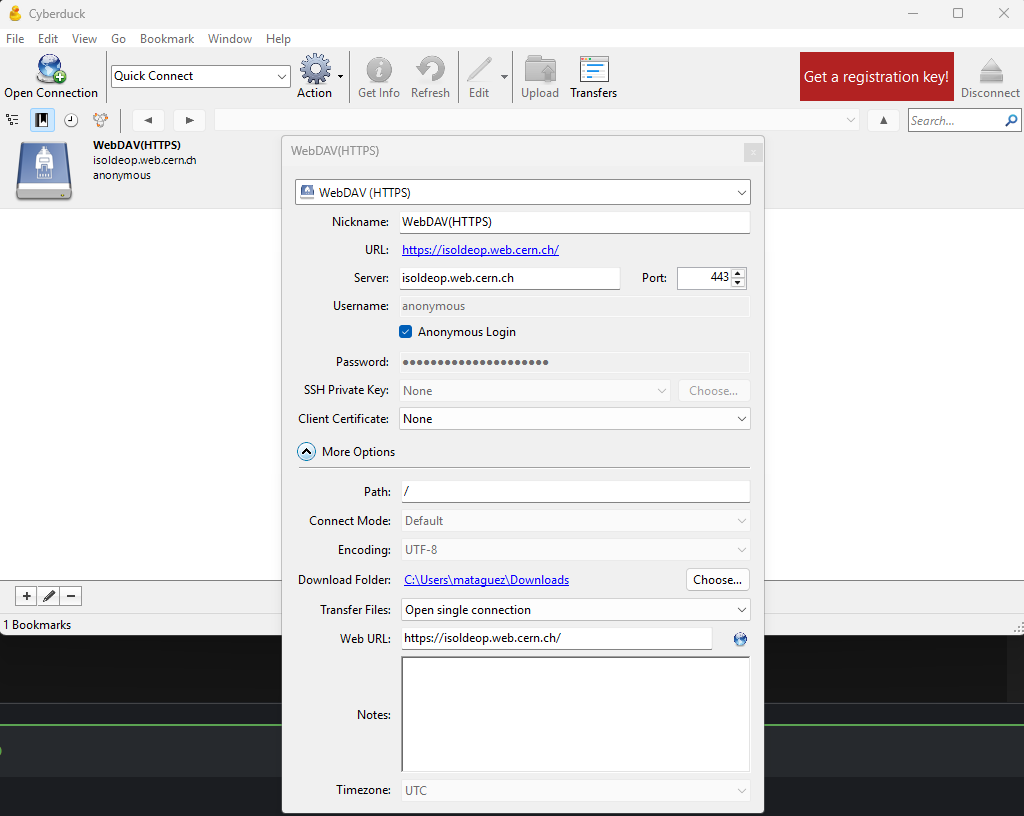Click into the Nickname text field
1024x816 pixels.
coord(574,222)
